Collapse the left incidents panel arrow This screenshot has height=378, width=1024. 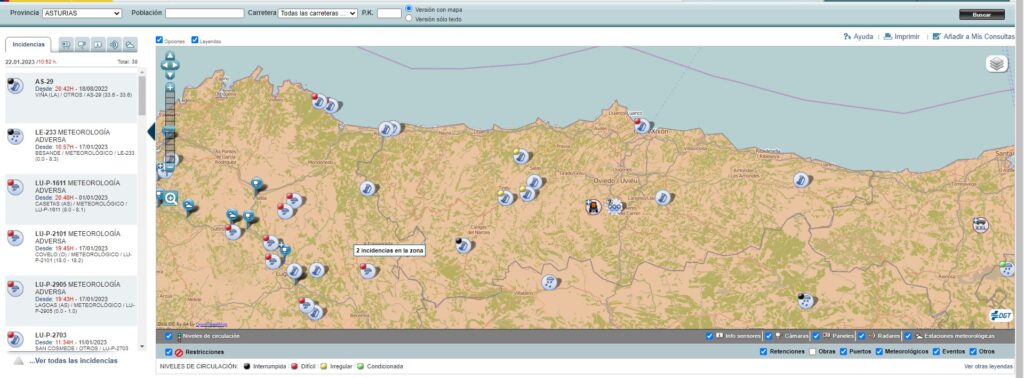(x=151, y=131)
